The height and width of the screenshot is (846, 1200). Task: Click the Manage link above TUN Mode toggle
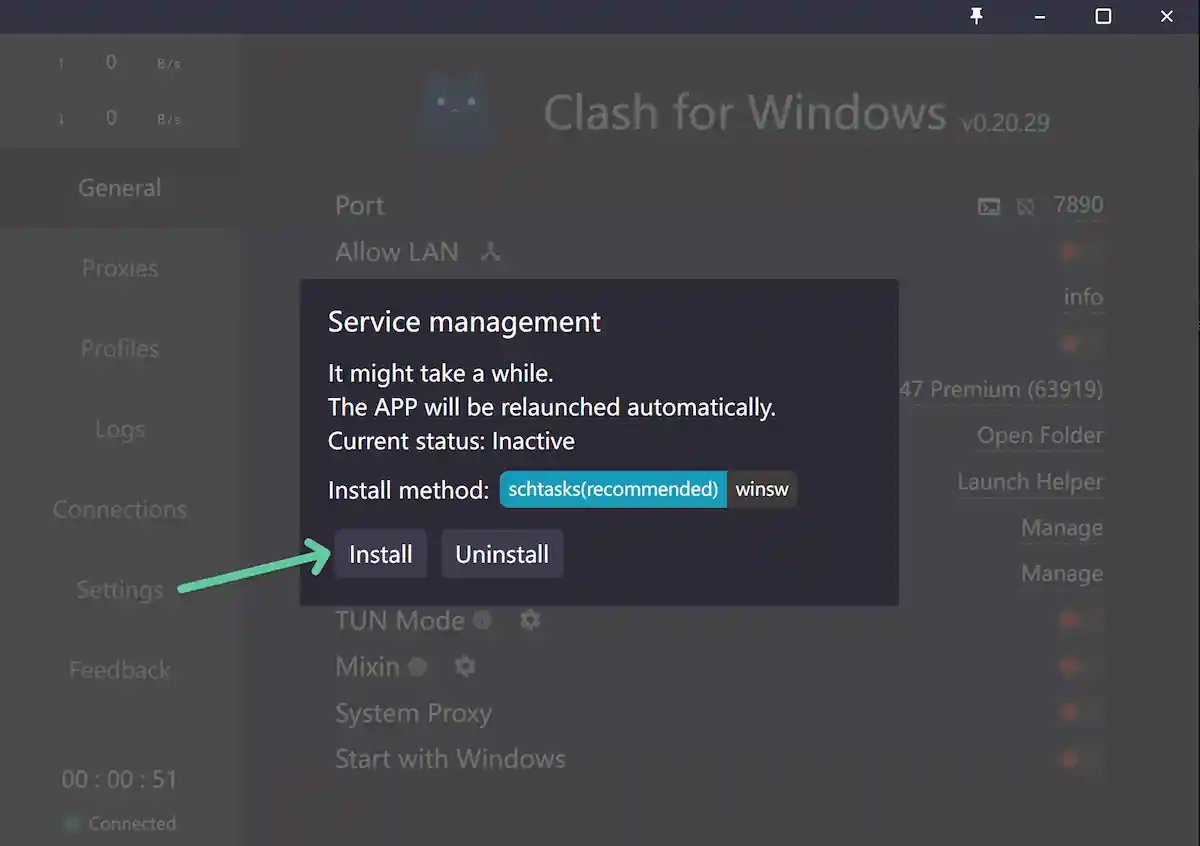[1062, 574]
